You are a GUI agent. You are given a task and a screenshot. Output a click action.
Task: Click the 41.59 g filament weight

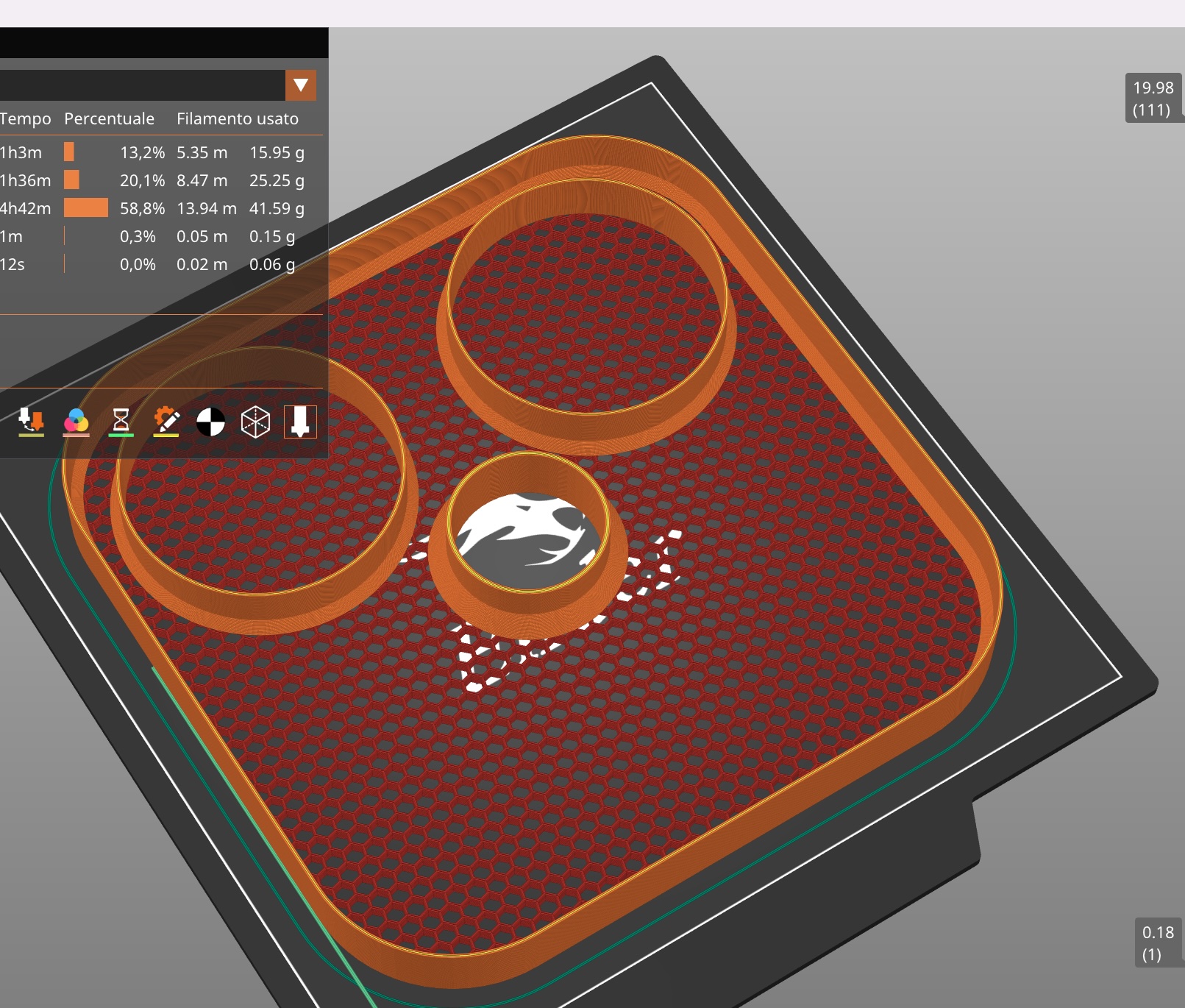[277, 208]
